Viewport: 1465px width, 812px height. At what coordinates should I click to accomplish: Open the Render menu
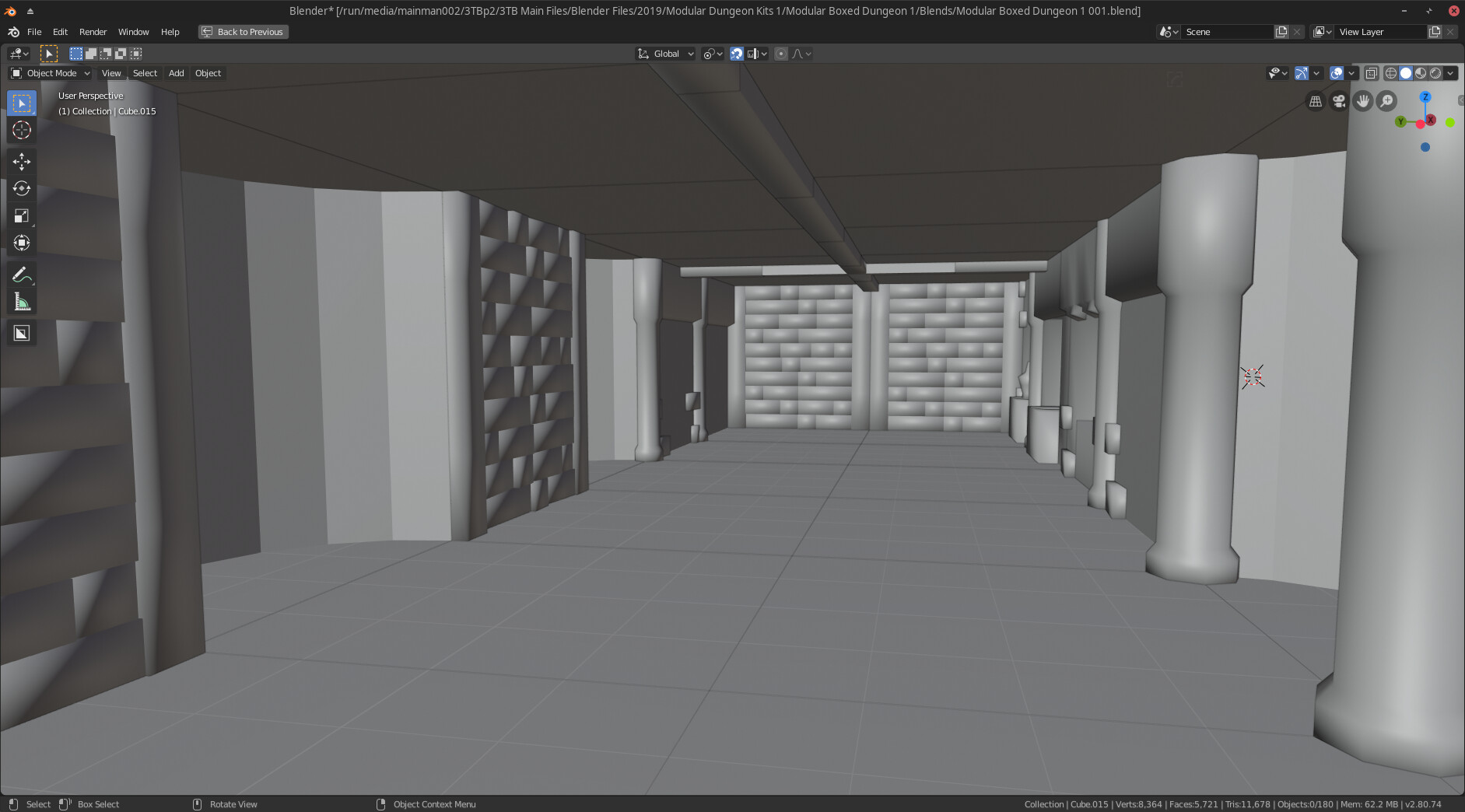93,32
